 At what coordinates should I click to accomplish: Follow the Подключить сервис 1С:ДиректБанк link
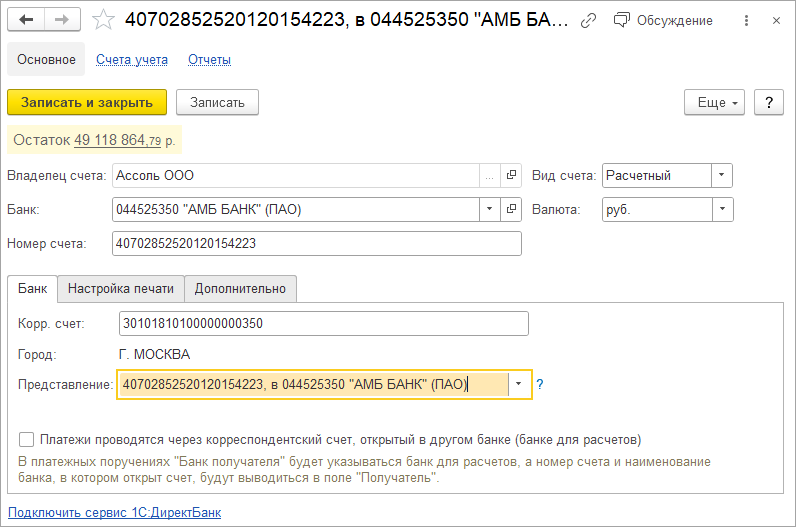click(114, 513)
